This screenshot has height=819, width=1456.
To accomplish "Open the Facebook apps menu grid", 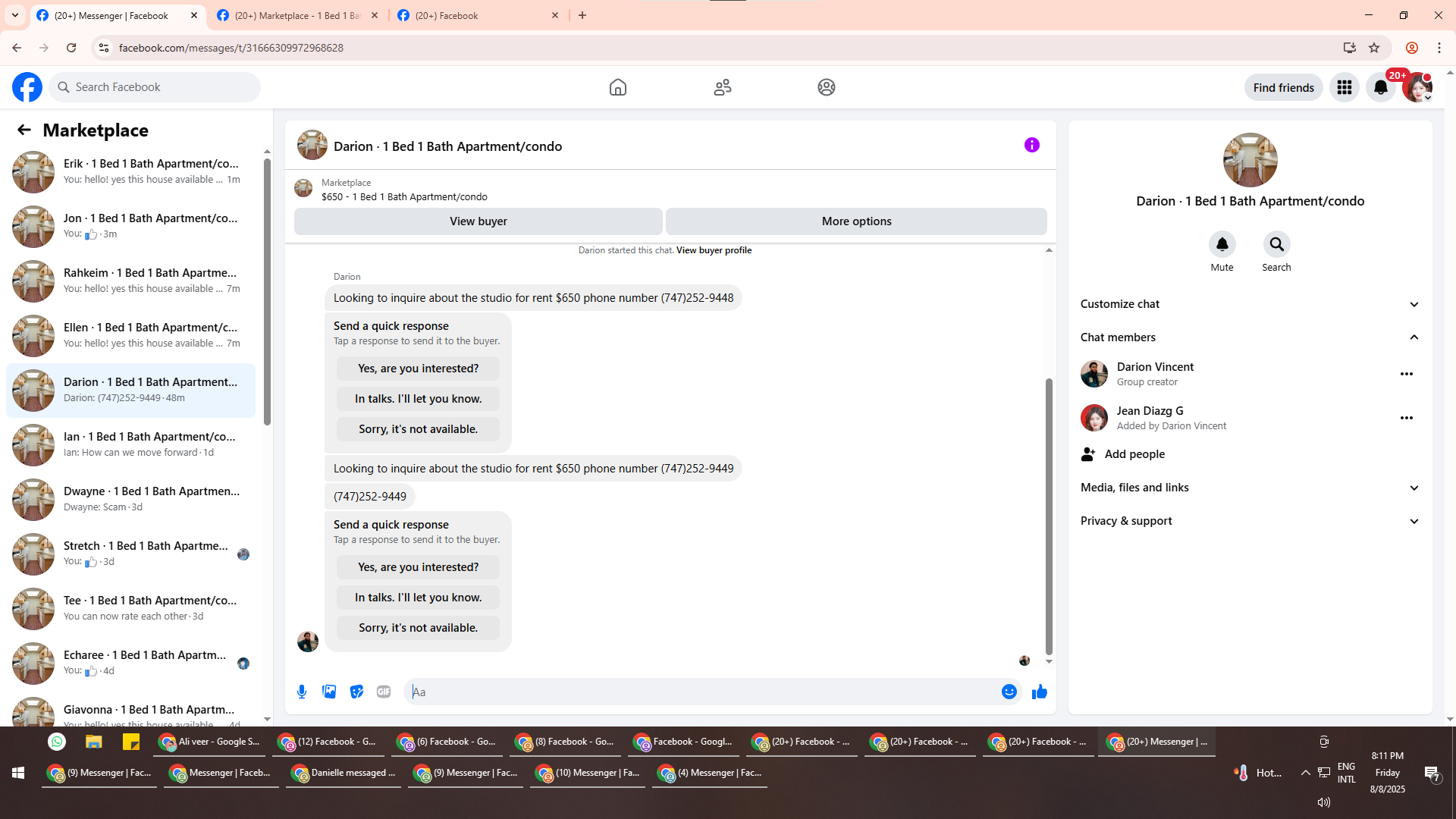I will (1344, 87).
